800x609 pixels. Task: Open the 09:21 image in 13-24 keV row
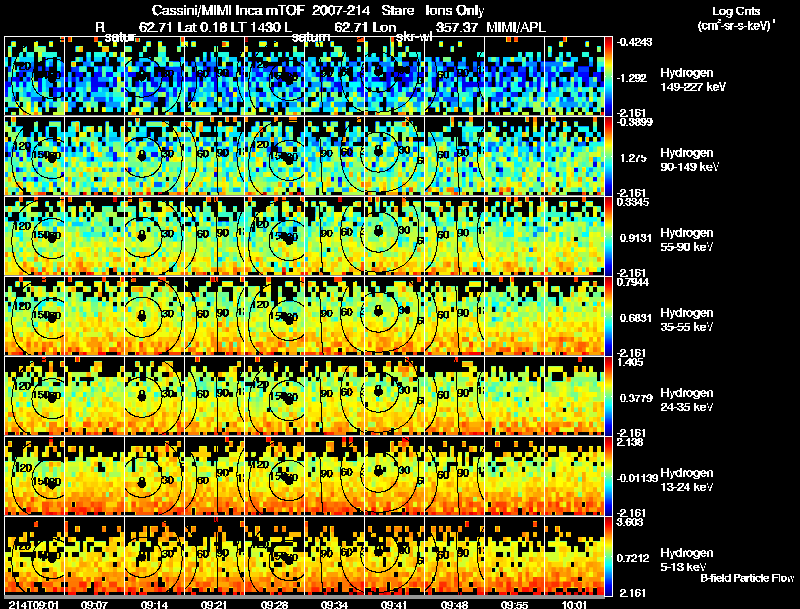215,476
